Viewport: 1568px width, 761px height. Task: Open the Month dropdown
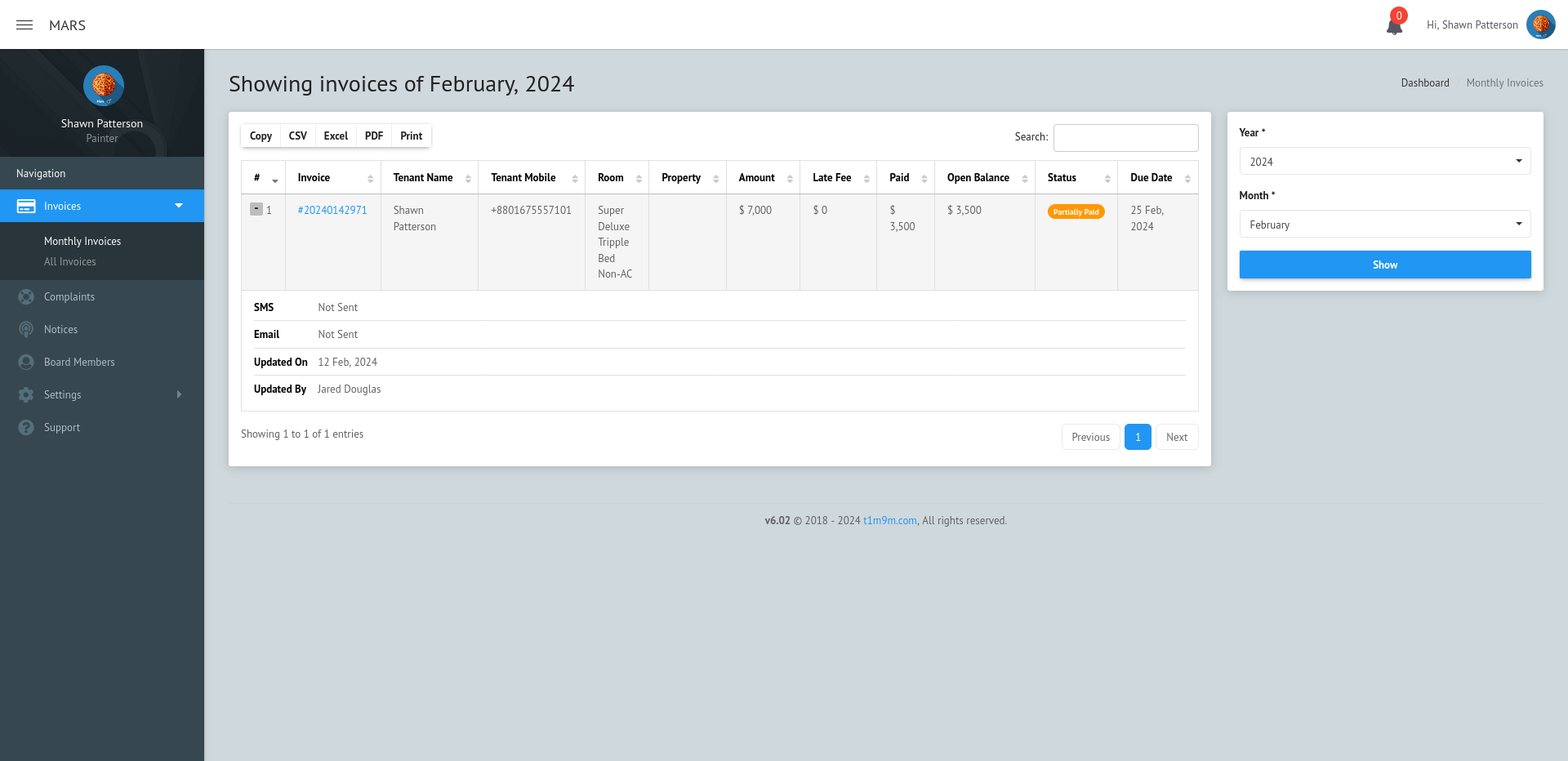(x=1384, y=225)
